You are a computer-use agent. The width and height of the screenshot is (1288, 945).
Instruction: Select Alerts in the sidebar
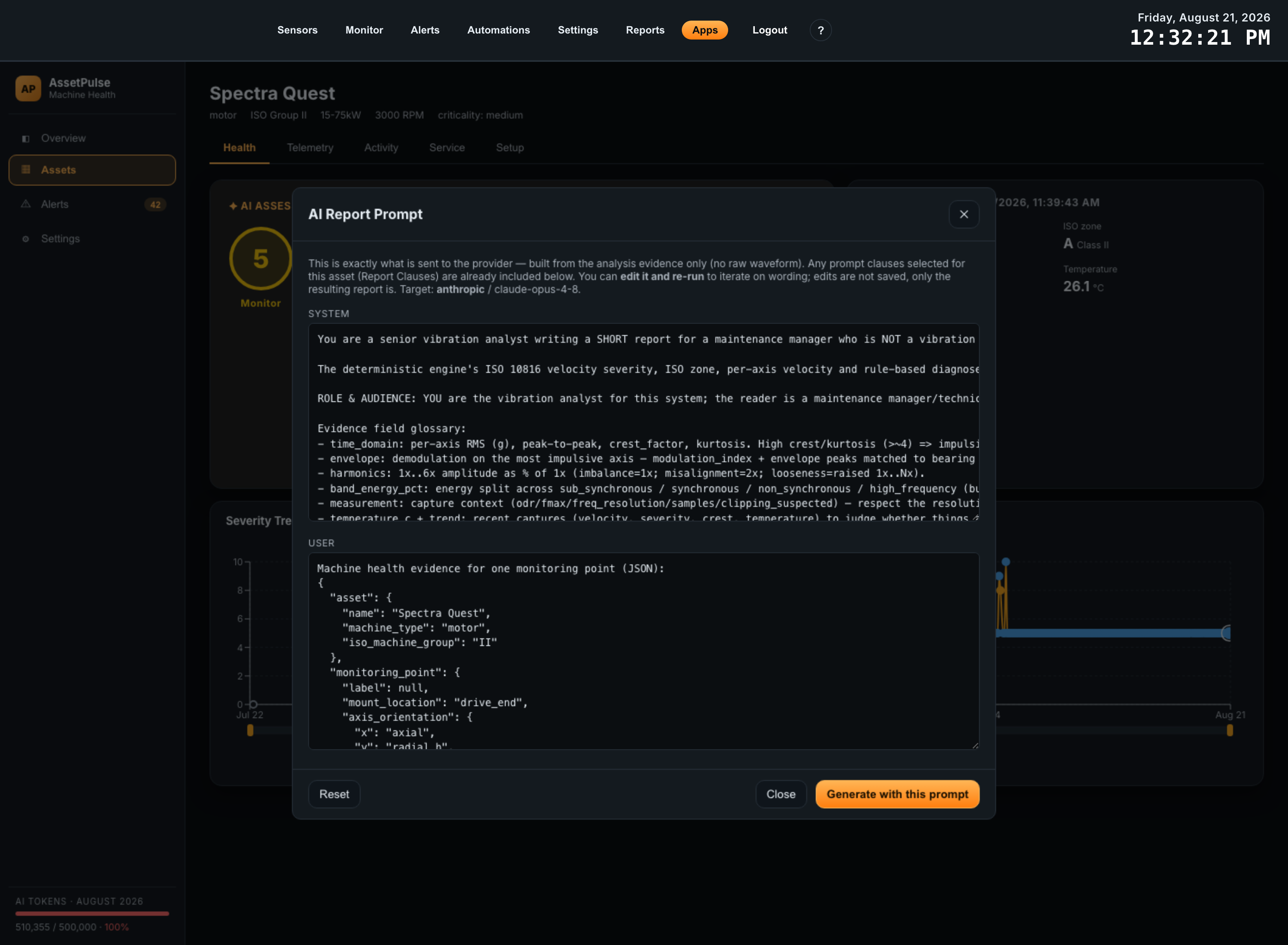click(x=92, y=204)
